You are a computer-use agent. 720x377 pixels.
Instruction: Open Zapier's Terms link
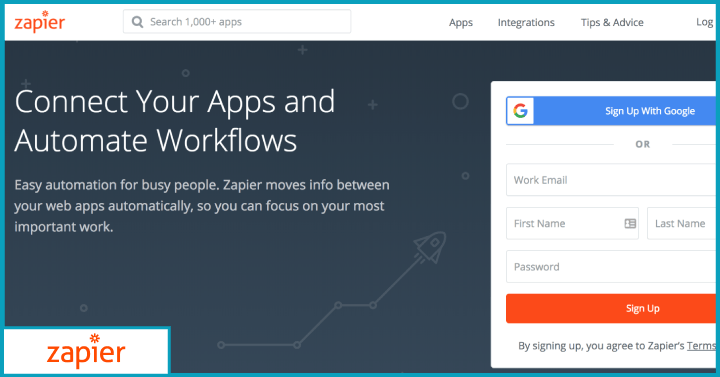tap(701, 346)
